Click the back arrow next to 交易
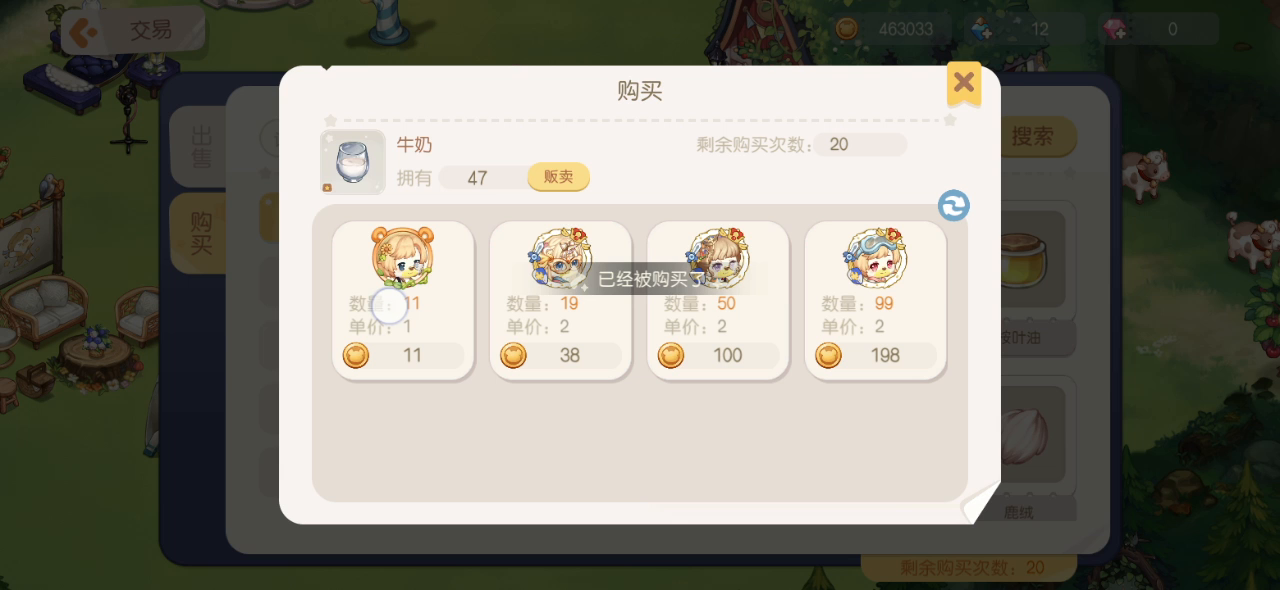 click(x=84, y=32)
